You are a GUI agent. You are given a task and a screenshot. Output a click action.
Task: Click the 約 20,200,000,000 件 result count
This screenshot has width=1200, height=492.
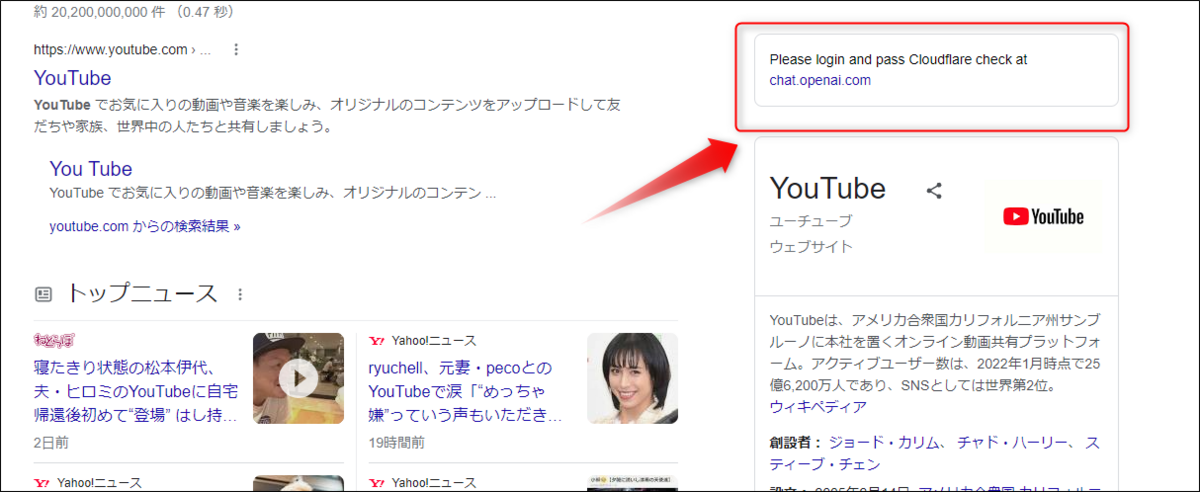pyautogui.click(x=98, y=11)
